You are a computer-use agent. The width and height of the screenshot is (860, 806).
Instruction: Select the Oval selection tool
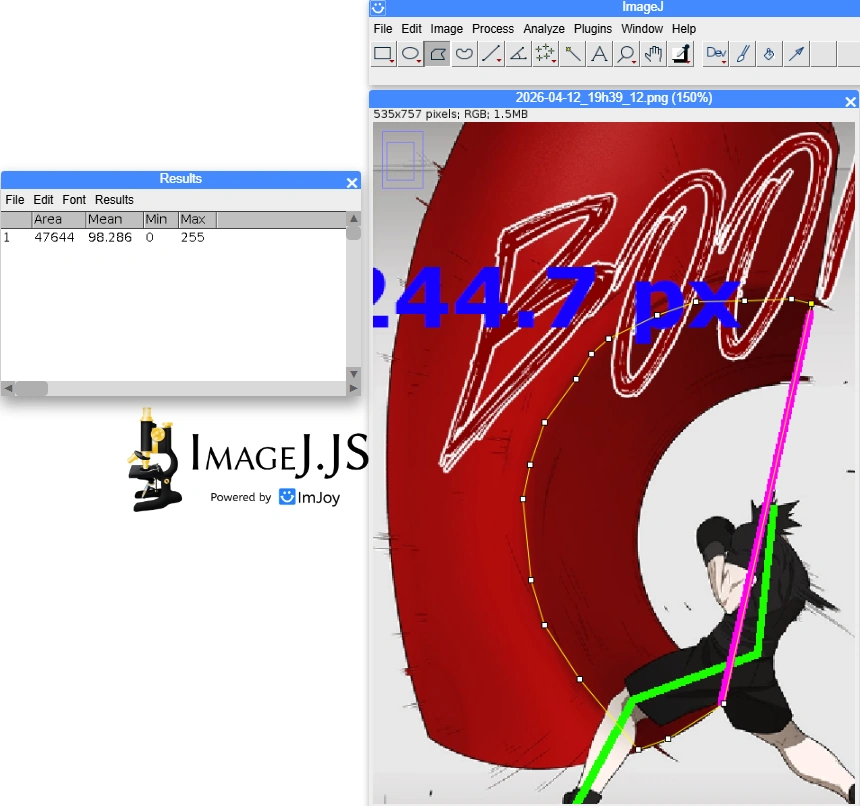(410, 54)
